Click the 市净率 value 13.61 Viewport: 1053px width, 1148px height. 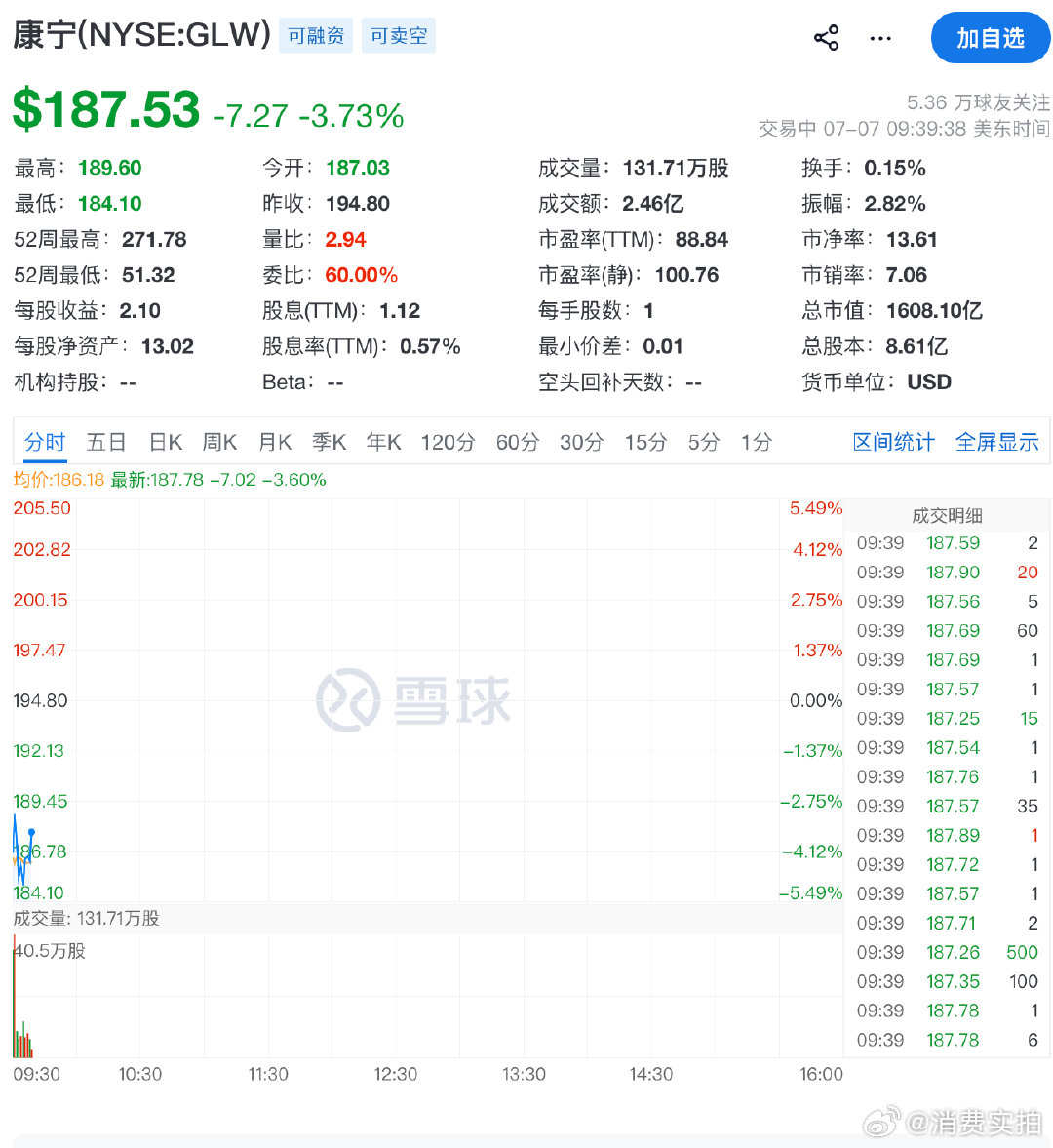tap(912, 239)
